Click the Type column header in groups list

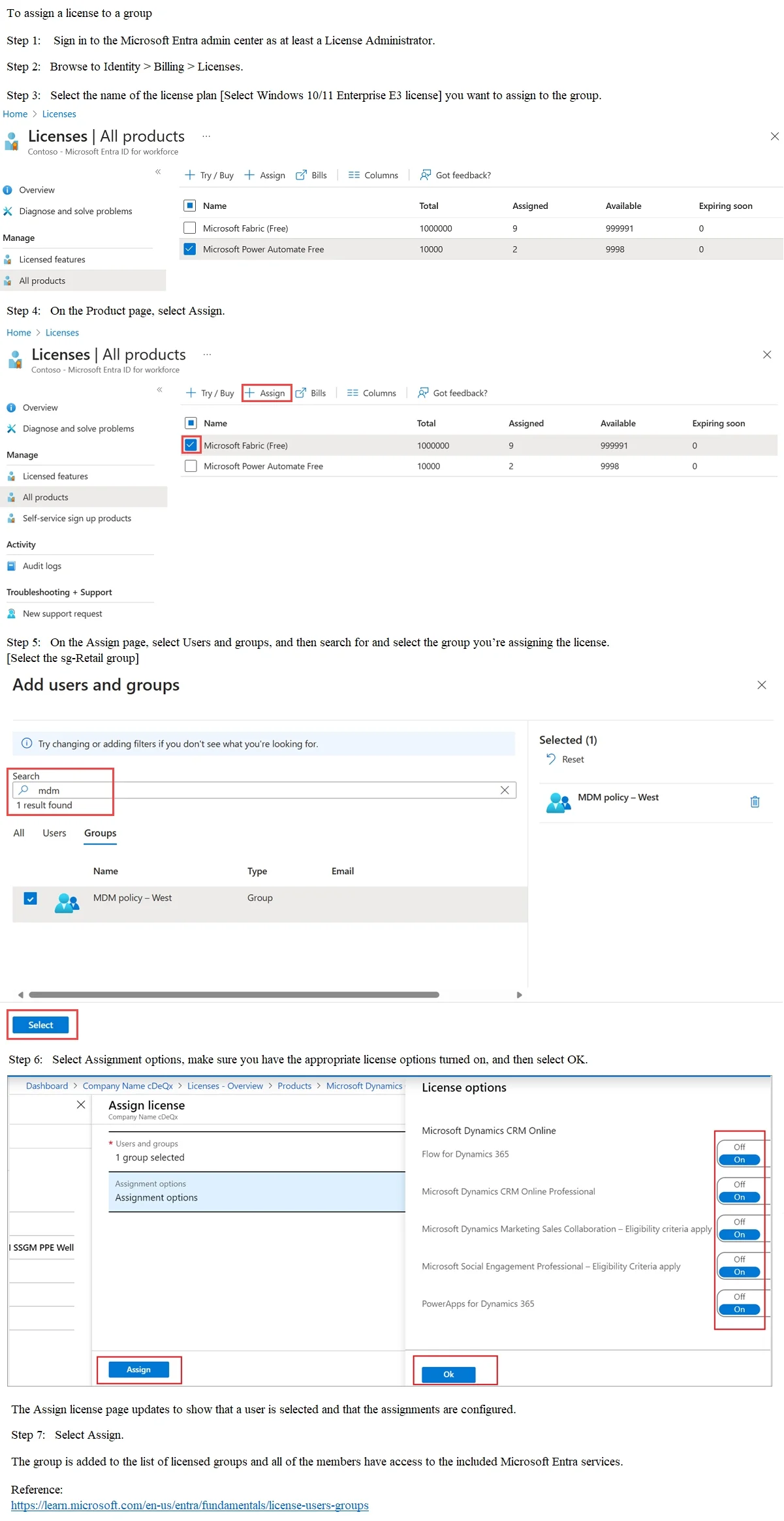(257, 871)
